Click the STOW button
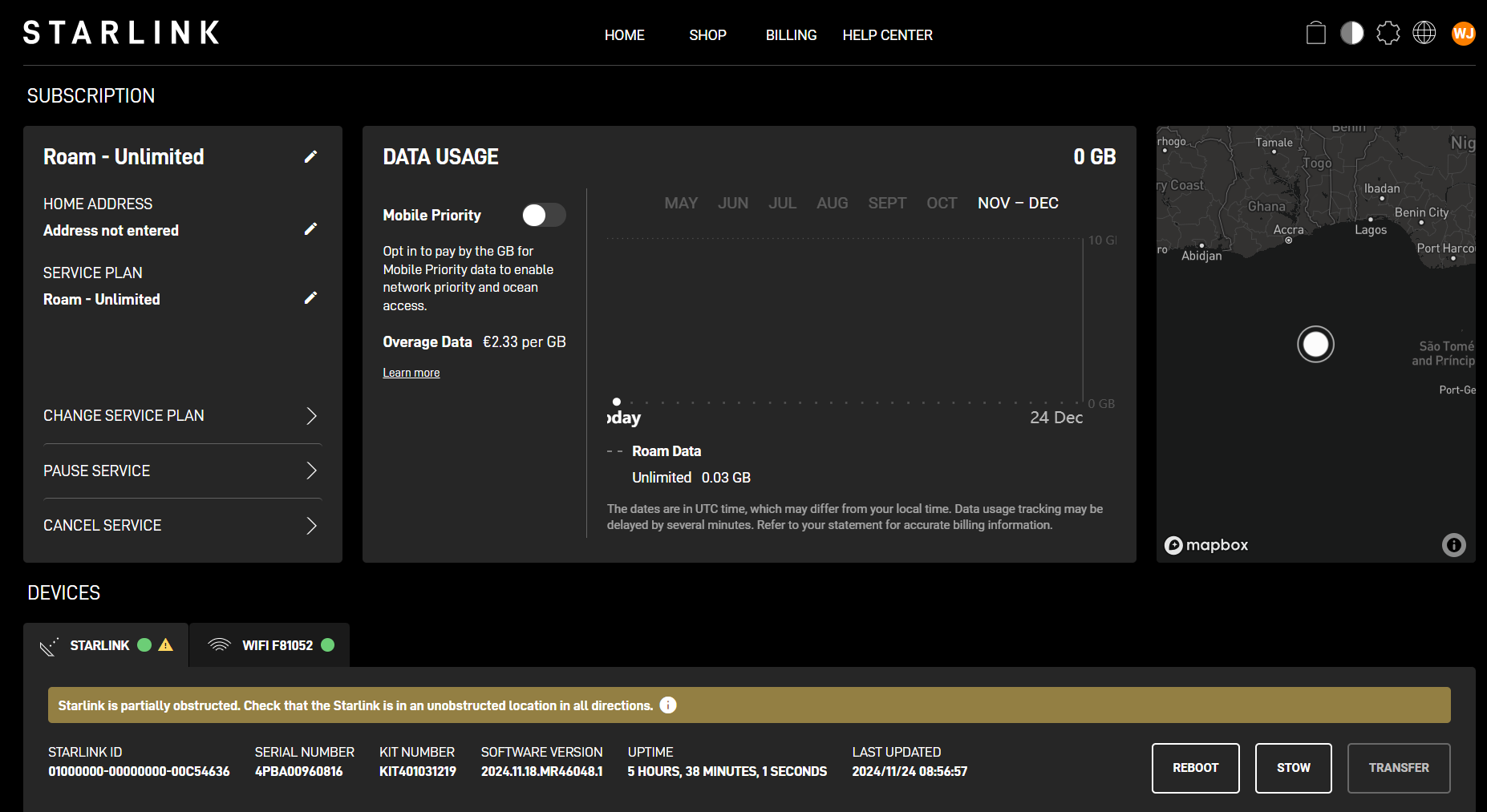The height and width of the screenshot is (812, 1487). 1294,768
